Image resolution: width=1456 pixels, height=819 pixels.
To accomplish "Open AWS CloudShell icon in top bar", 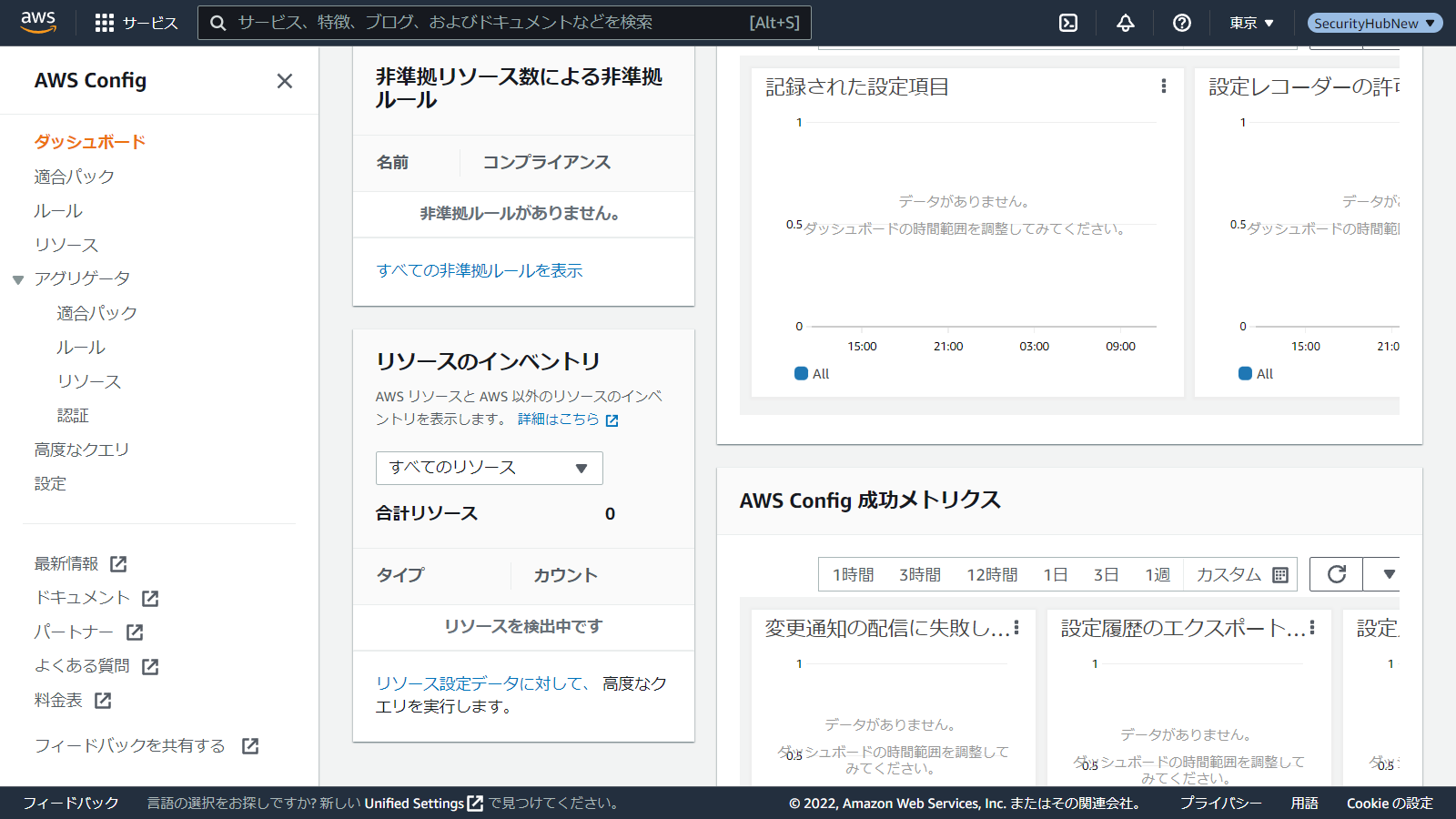I will (x=1068, y=23).
